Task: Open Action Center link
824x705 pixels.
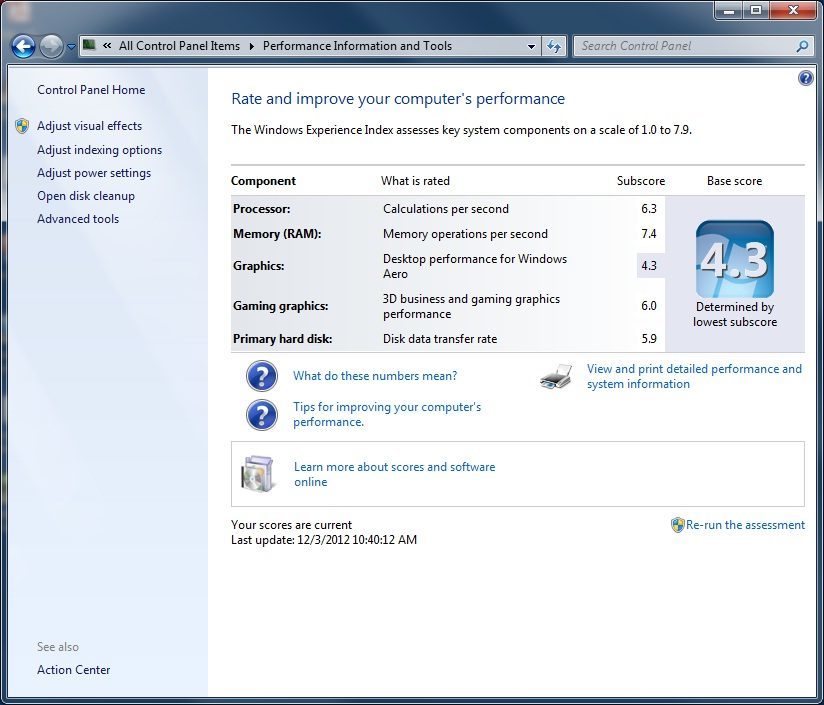Action: coord(74,670)
